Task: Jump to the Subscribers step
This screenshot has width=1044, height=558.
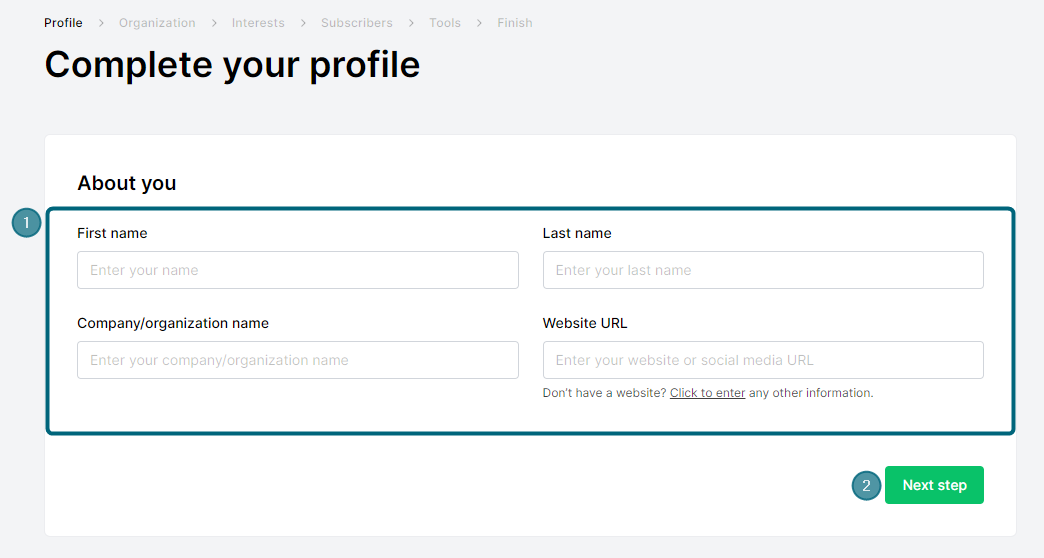Action: [x=357, y=23]
